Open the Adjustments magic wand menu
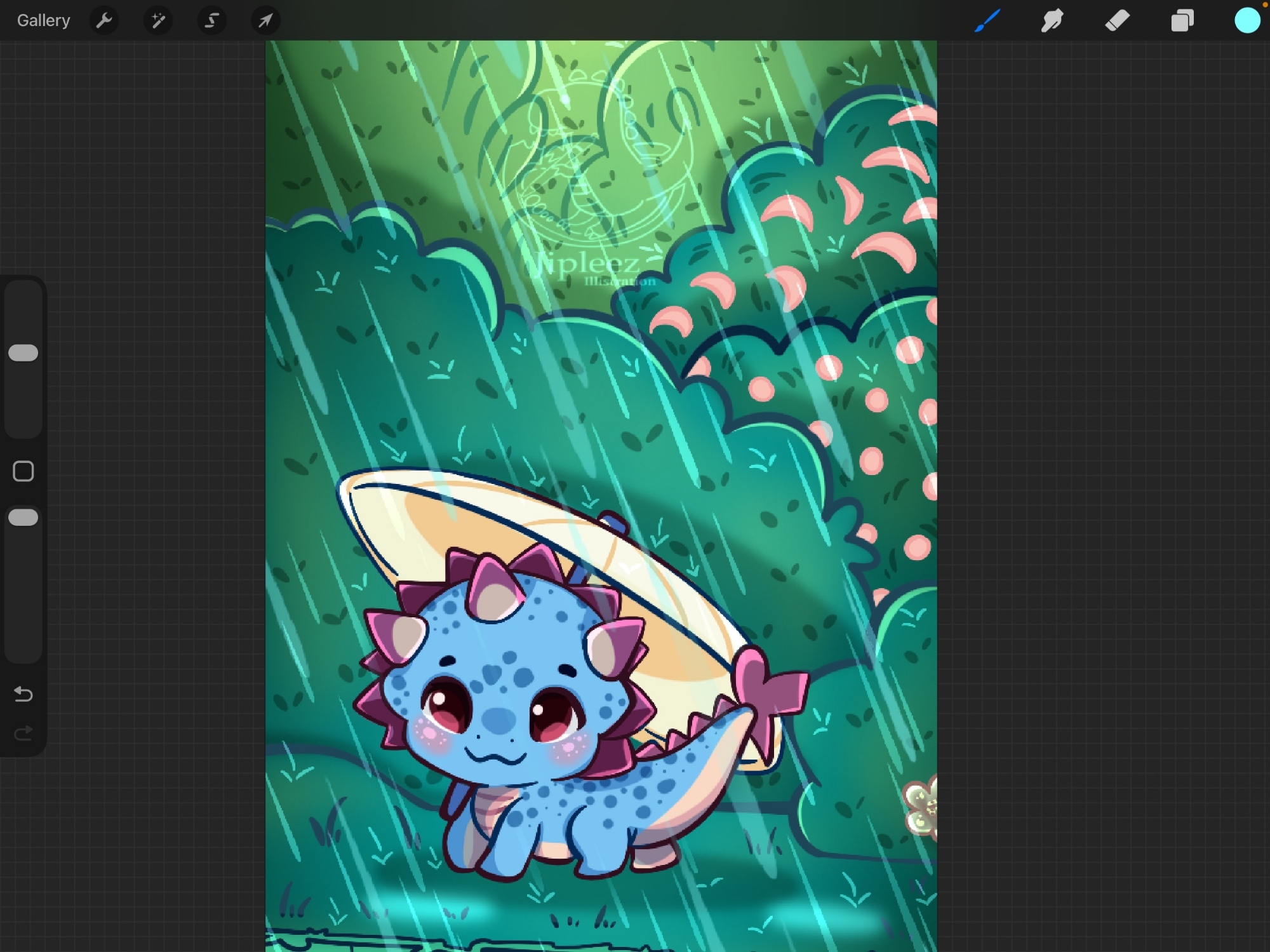This screenshot has height=952, width=1270. click(158, 21)
